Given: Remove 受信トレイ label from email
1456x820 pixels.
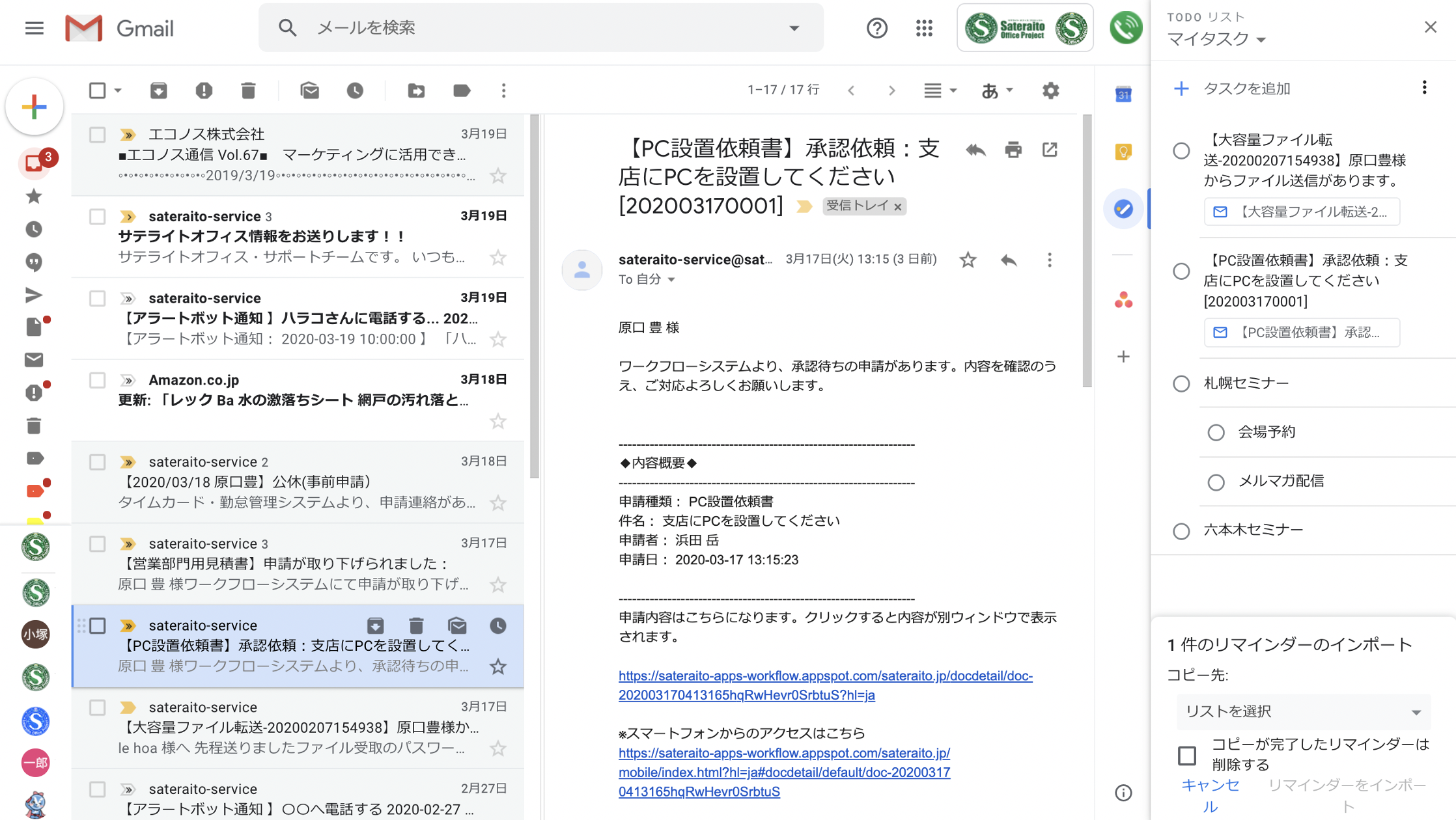Looking at the screenshot, I should click(898, 207).
